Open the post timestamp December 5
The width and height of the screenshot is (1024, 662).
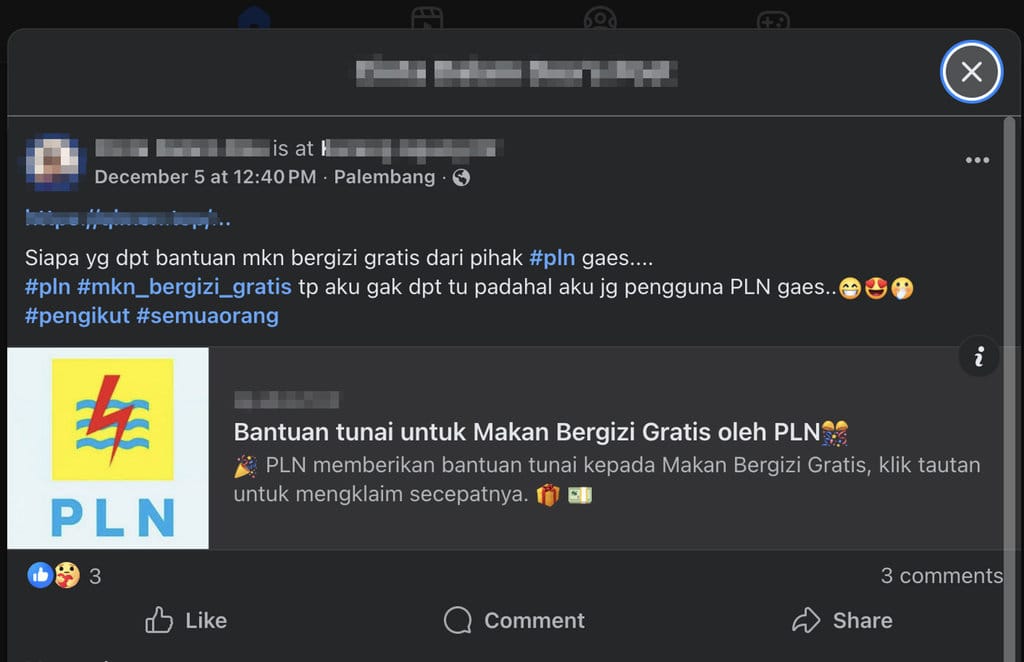(205, 177)
